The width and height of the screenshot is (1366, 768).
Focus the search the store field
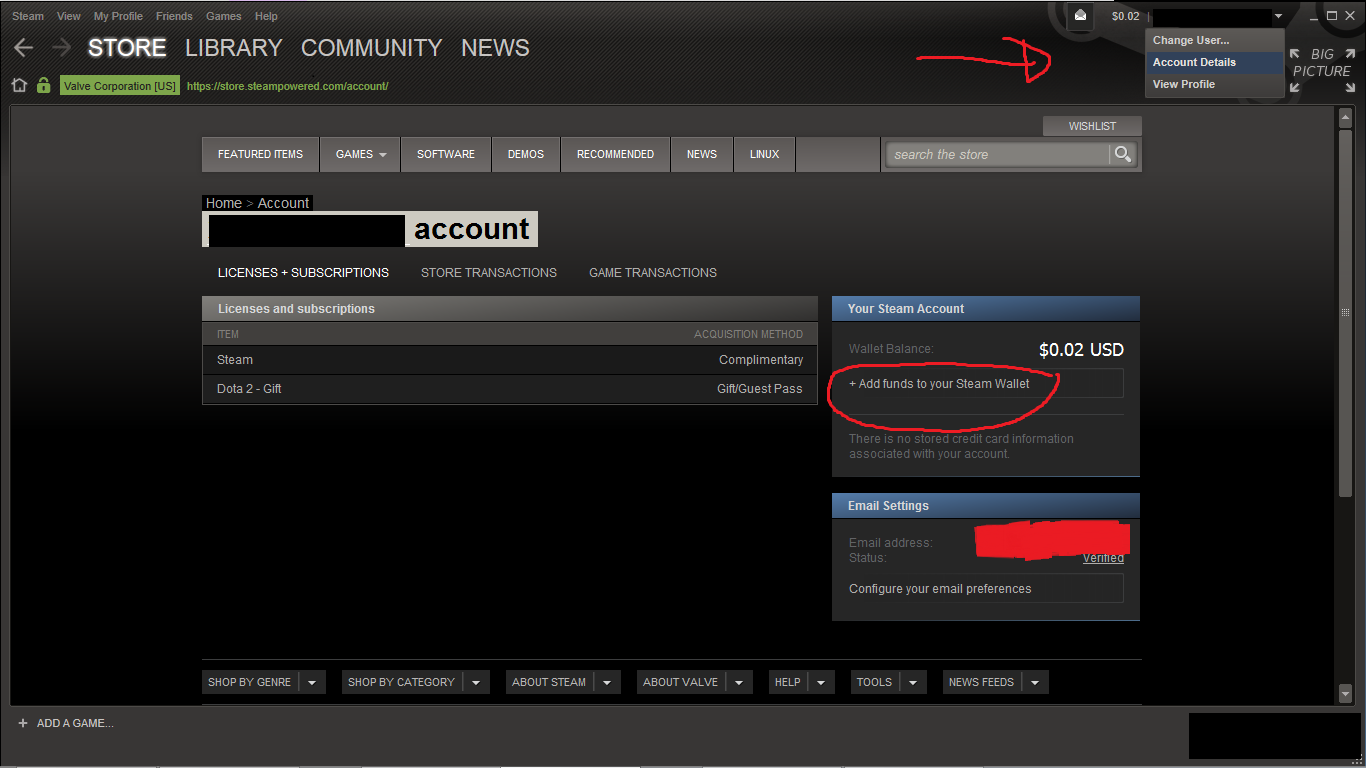click(x=998, y=154)
